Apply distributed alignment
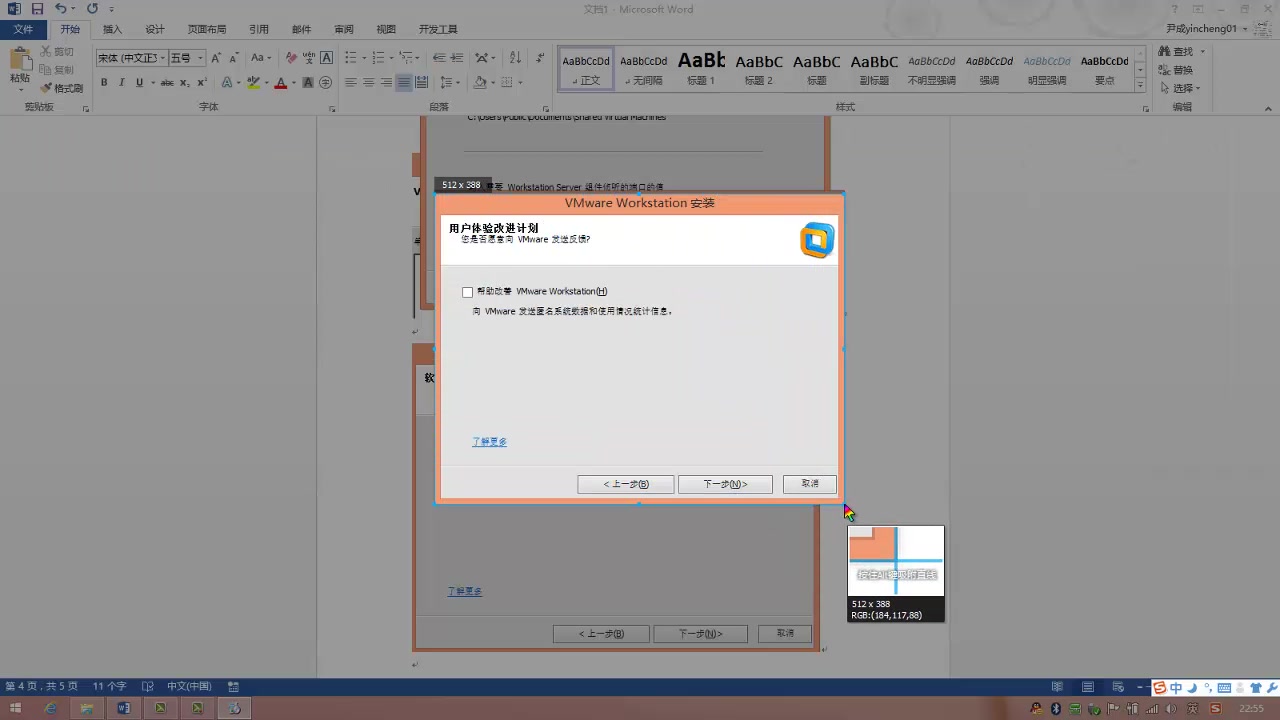Viewport: 1280px width, 720px height. (x=421, y=83)
